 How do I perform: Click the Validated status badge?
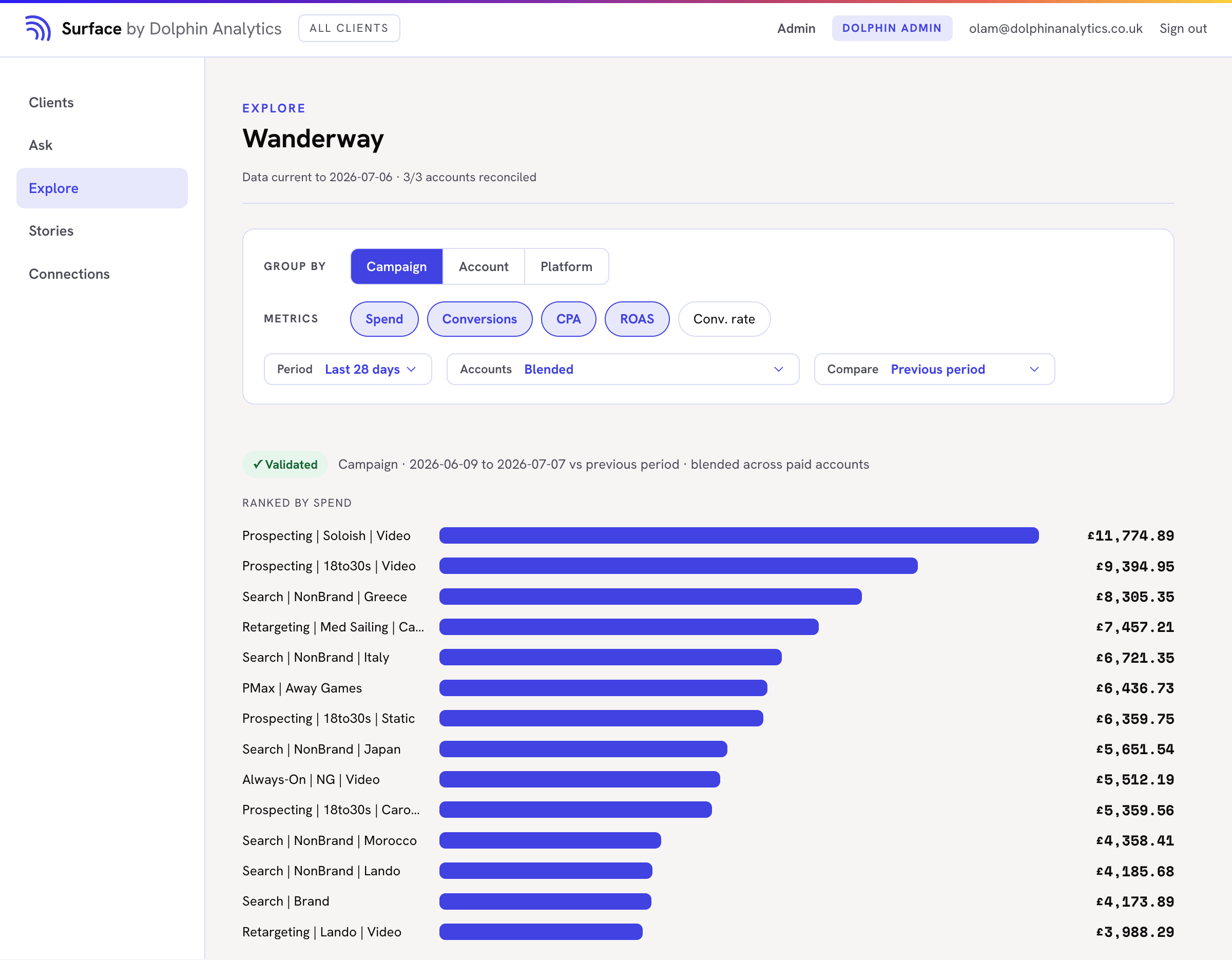click(285, 464)
